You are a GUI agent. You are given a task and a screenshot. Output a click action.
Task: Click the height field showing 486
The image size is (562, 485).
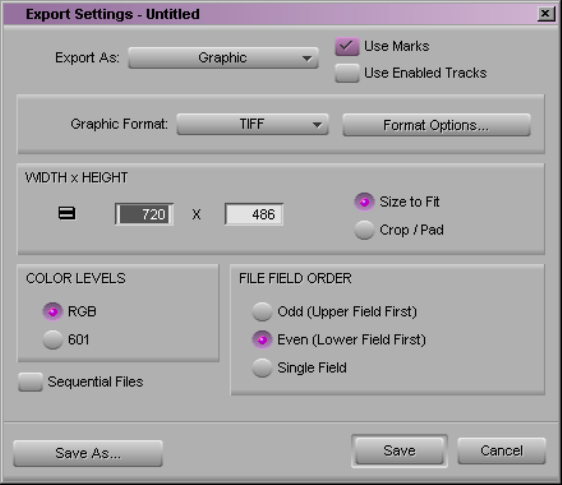coord(254,214)
